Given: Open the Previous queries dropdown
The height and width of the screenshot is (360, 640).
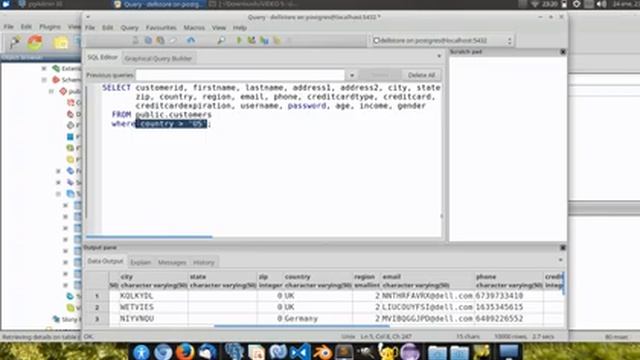Looking at the screenshot, I should pos(352,75).
